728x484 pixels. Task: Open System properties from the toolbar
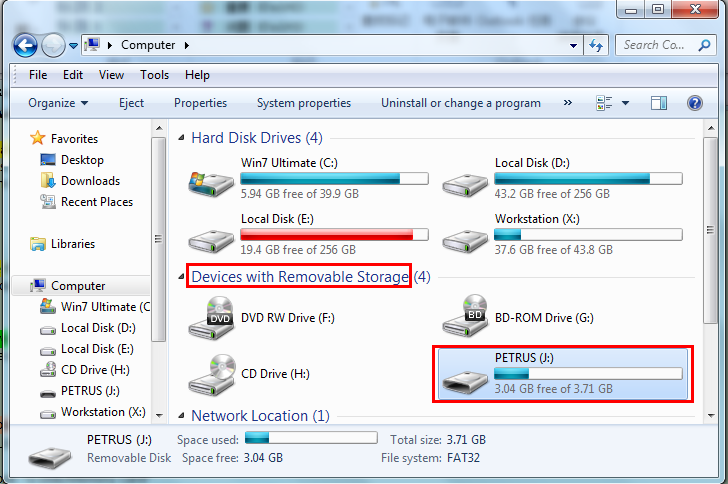[x=304, y=103]
